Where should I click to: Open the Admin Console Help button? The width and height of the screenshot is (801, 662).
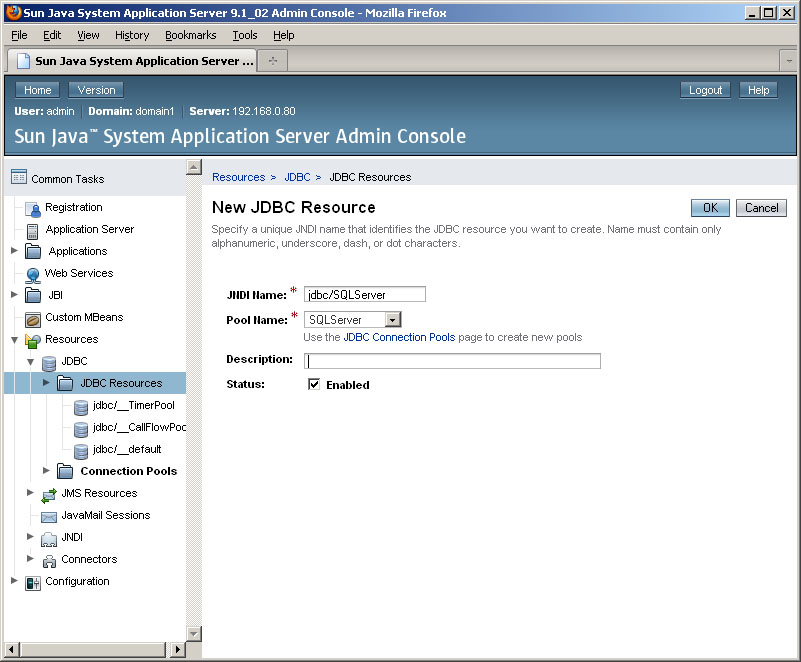click(759, 90)
